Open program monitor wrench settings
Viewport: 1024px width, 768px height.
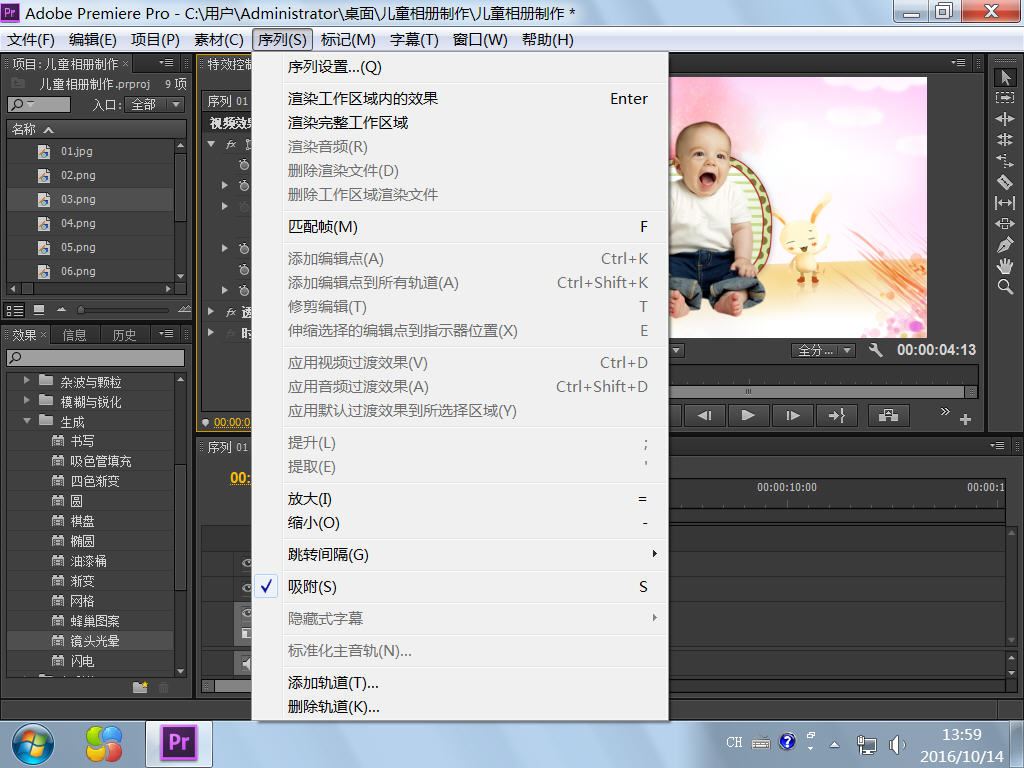[875, 350]
